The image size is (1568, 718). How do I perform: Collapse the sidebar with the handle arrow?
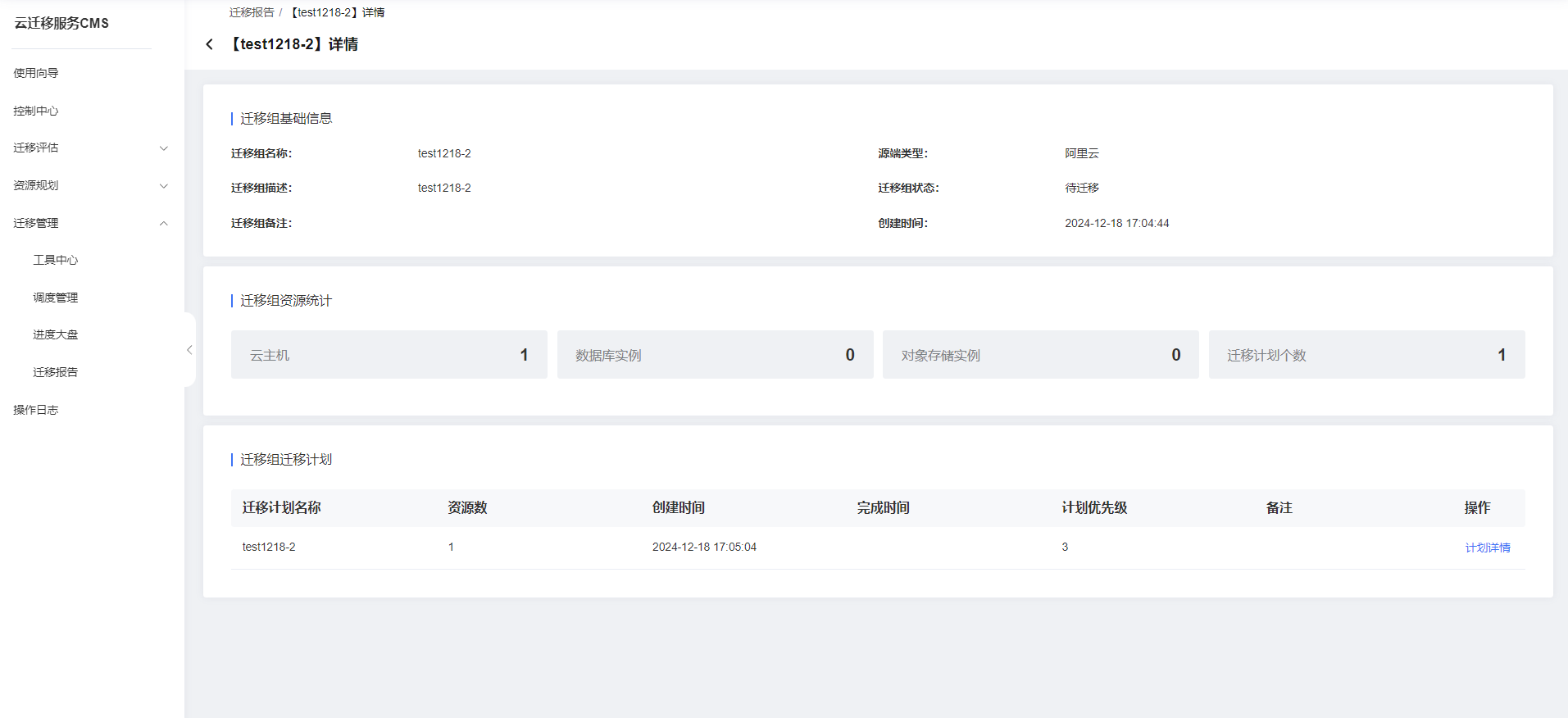coord(189,350)
